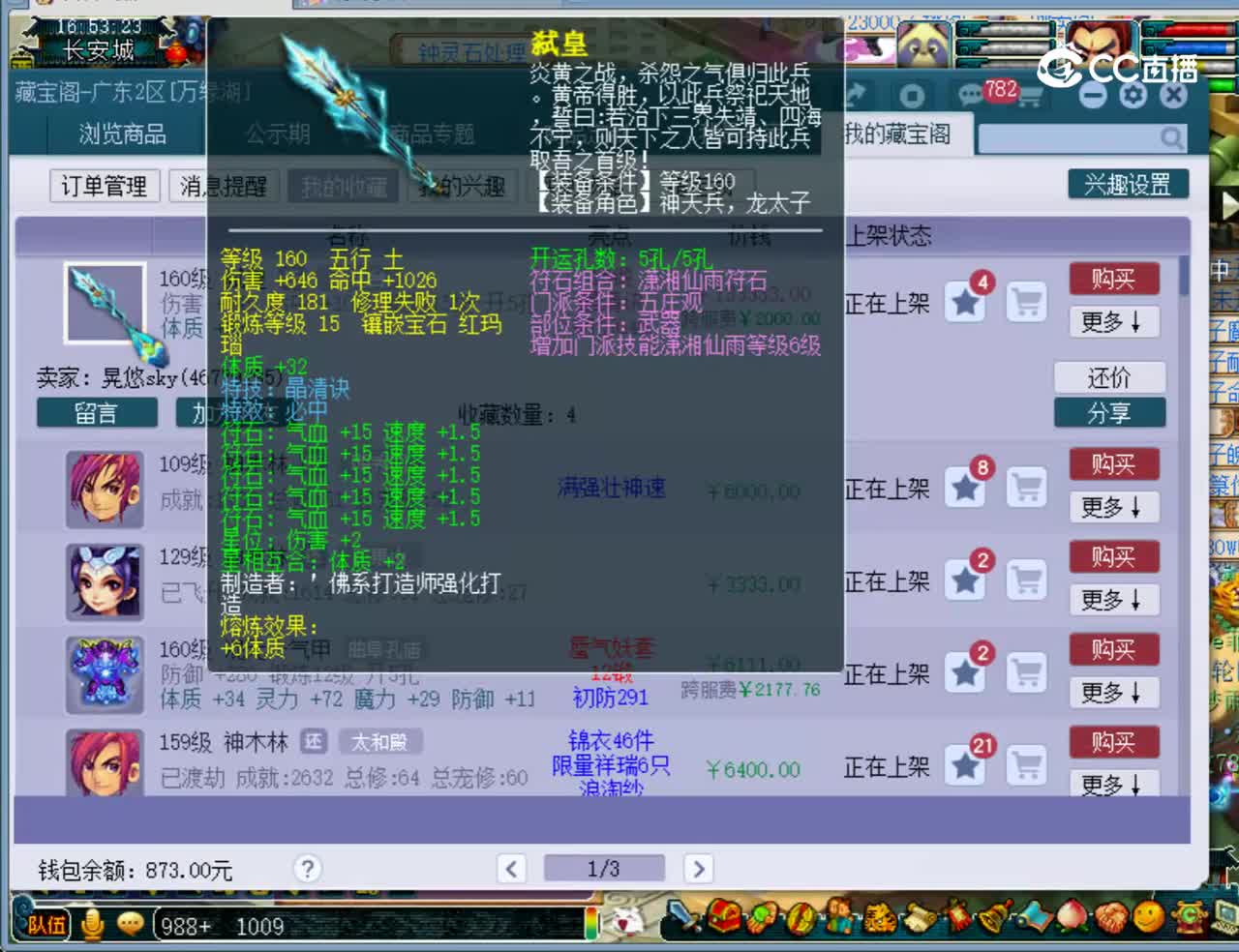Switch to the 商品专题 tab
This screenshot has width=1239, height=952.
(432, 134)
